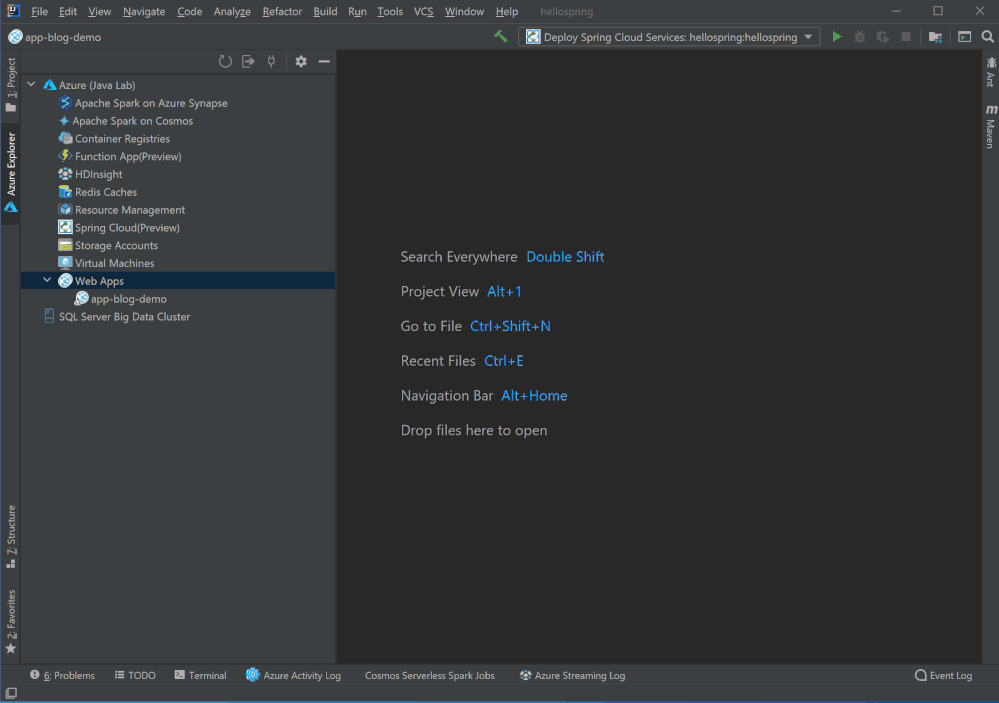The width and height of the screenshot is (999, 703).
Task: Open the File menu
Action: (40, 11)
